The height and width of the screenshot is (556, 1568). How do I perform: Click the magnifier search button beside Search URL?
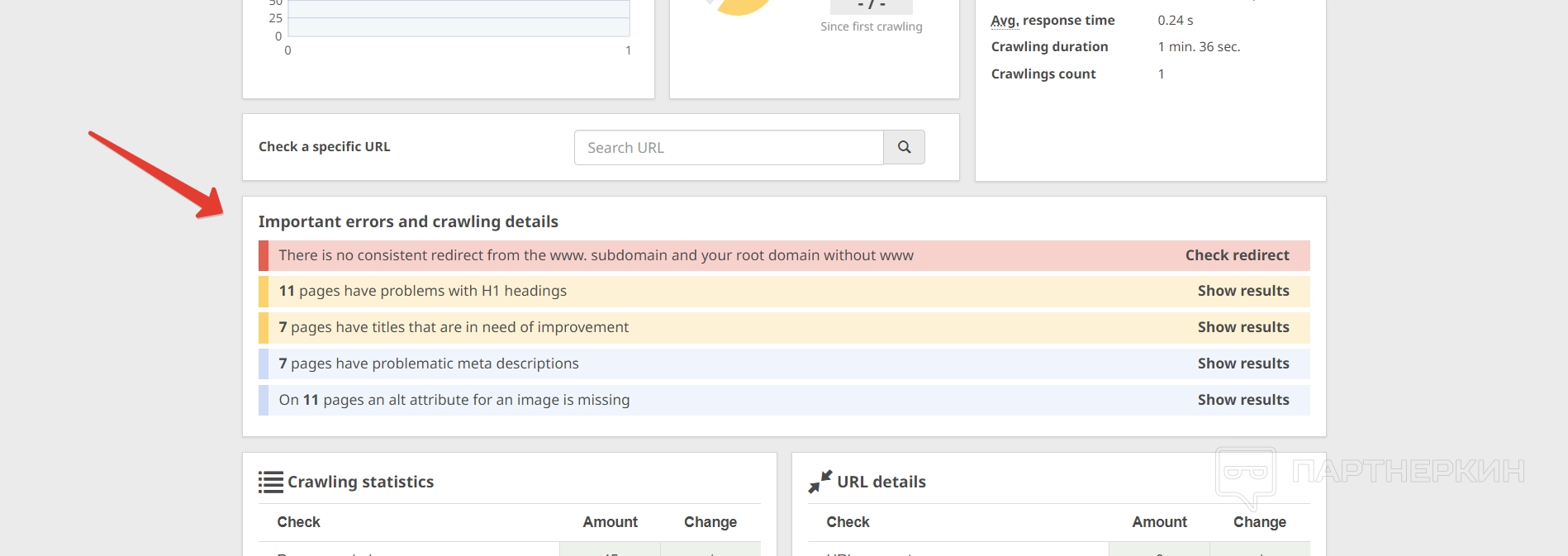[x=904, y=147]
